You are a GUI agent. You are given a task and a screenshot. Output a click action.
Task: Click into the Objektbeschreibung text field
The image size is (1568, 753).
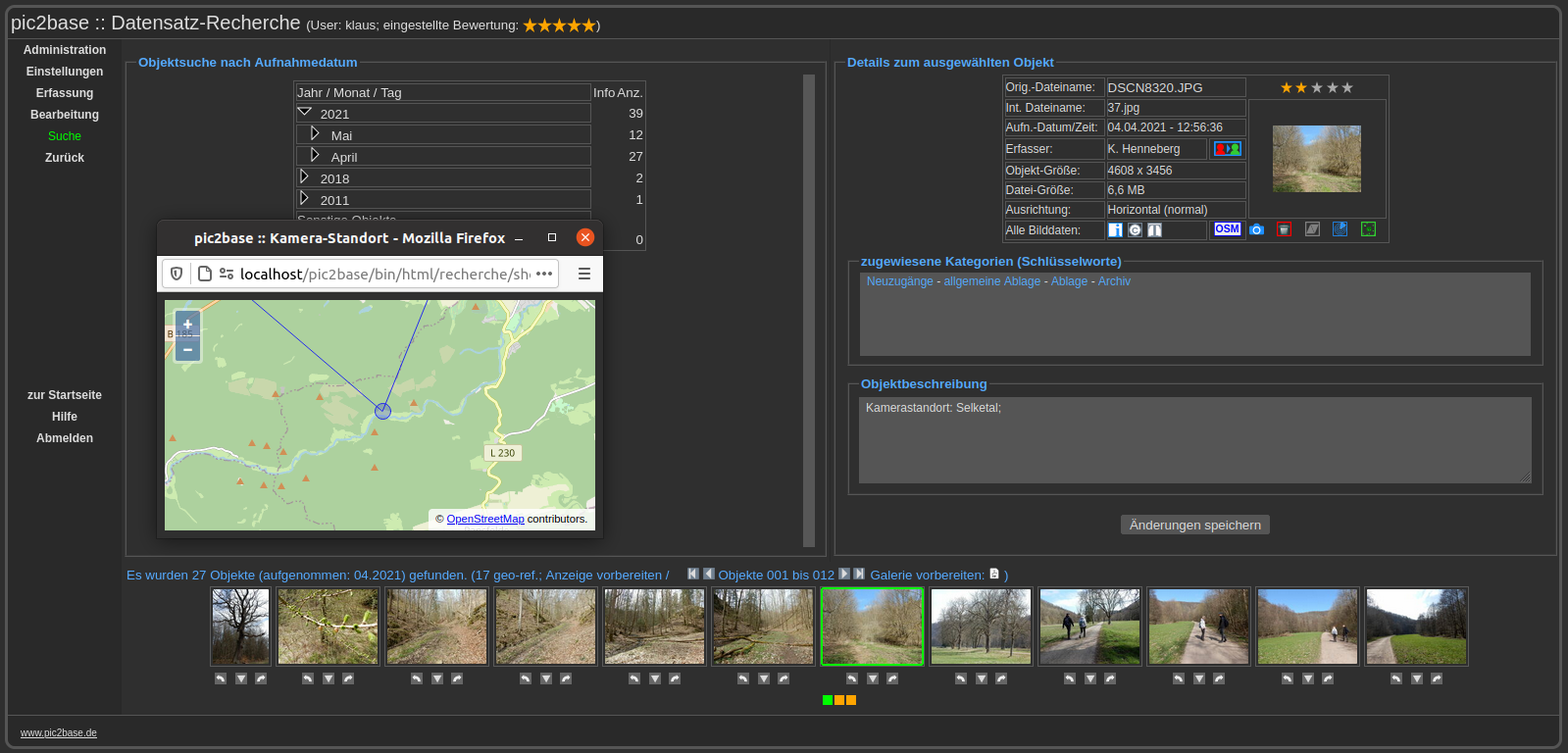[x=1194, y=440]
